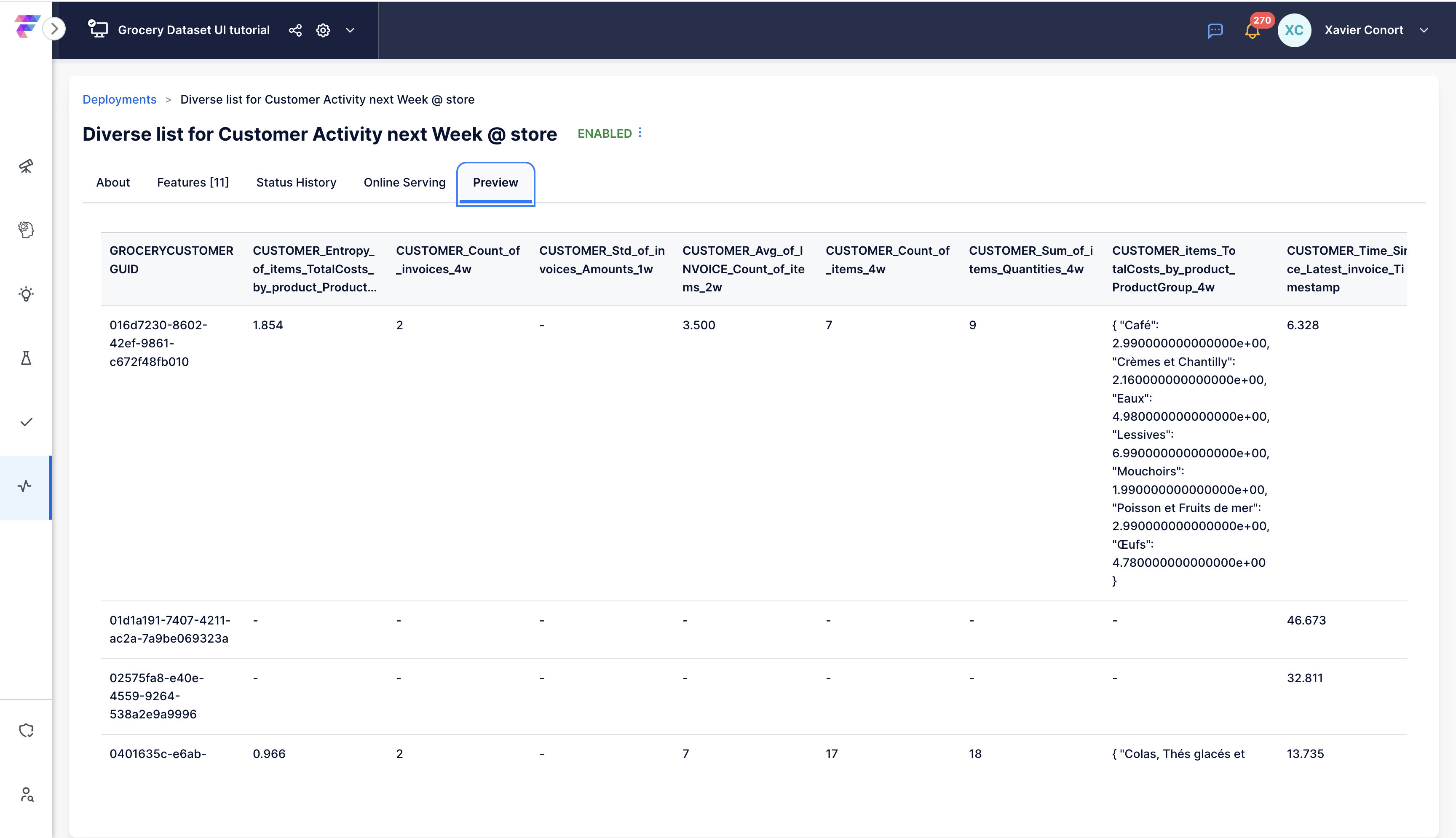Viewport: 1456px width, 838px height.
Task: Expand the catalog dropdown chevron
Action: coord(350,30)
